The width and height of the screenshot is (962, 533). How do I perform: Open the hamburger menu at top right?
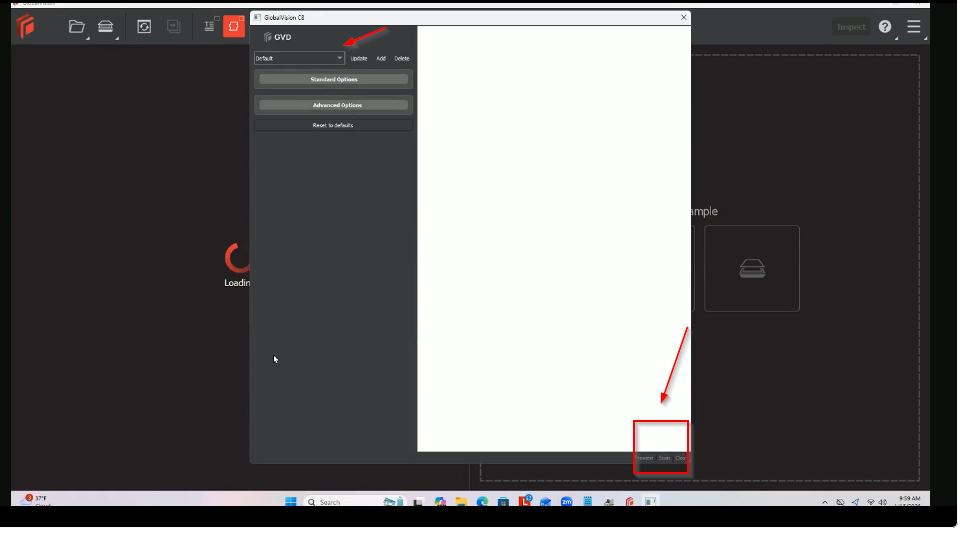(x=913, y=27)
